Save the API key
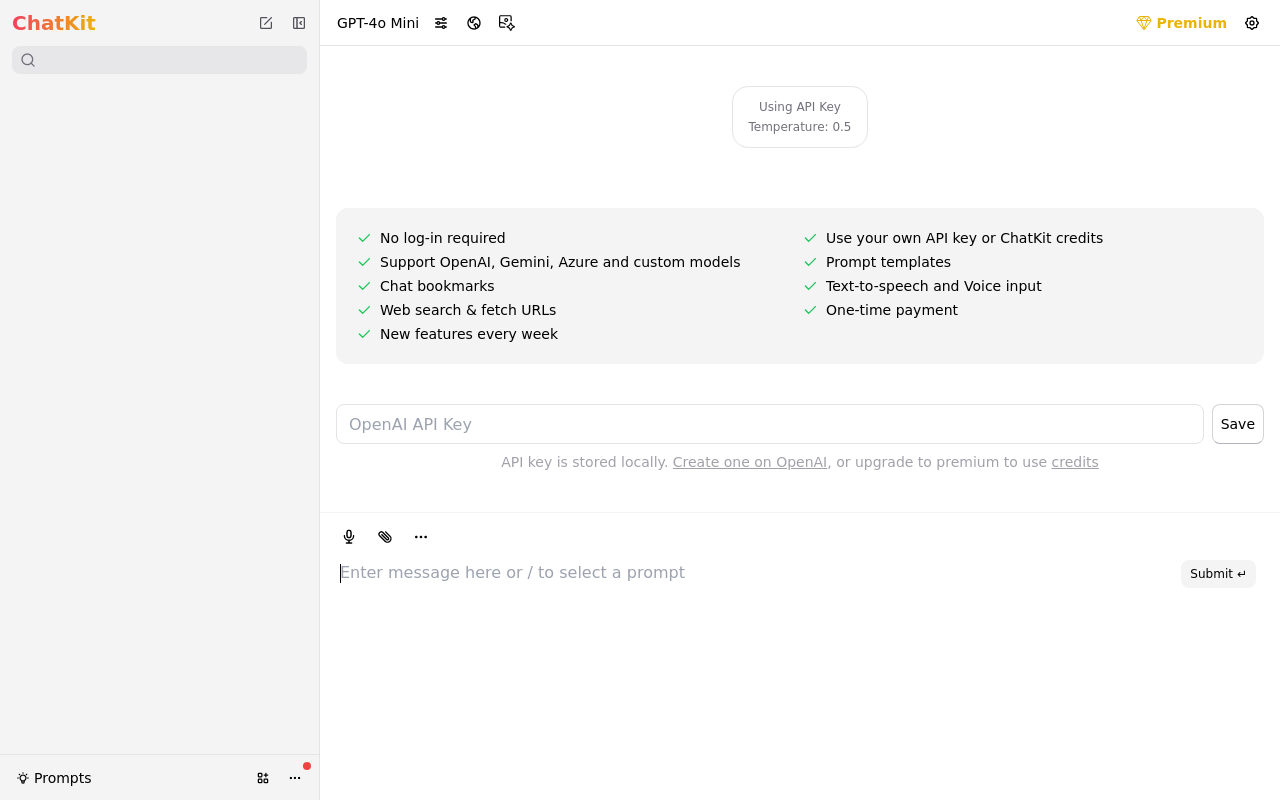The image size is (1280, 800). [1238, 424]
